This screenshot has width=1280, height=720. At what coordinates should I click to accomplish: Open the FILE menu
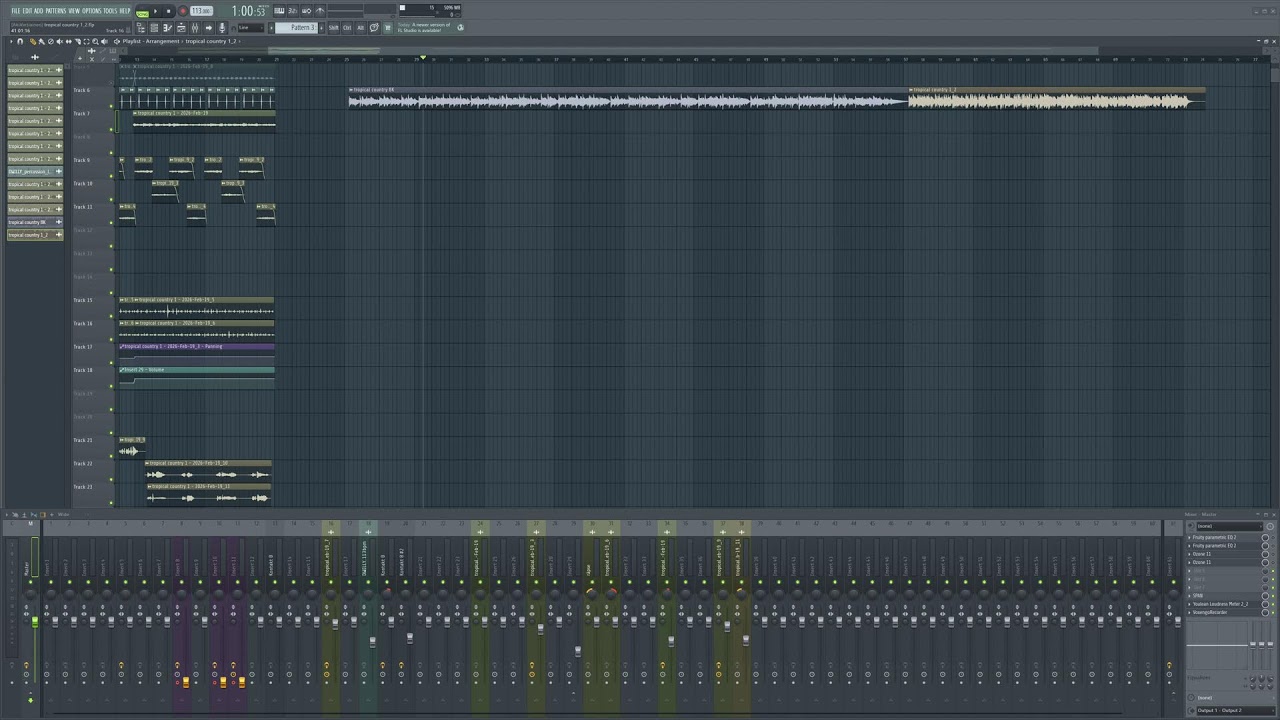coord(15,11)
